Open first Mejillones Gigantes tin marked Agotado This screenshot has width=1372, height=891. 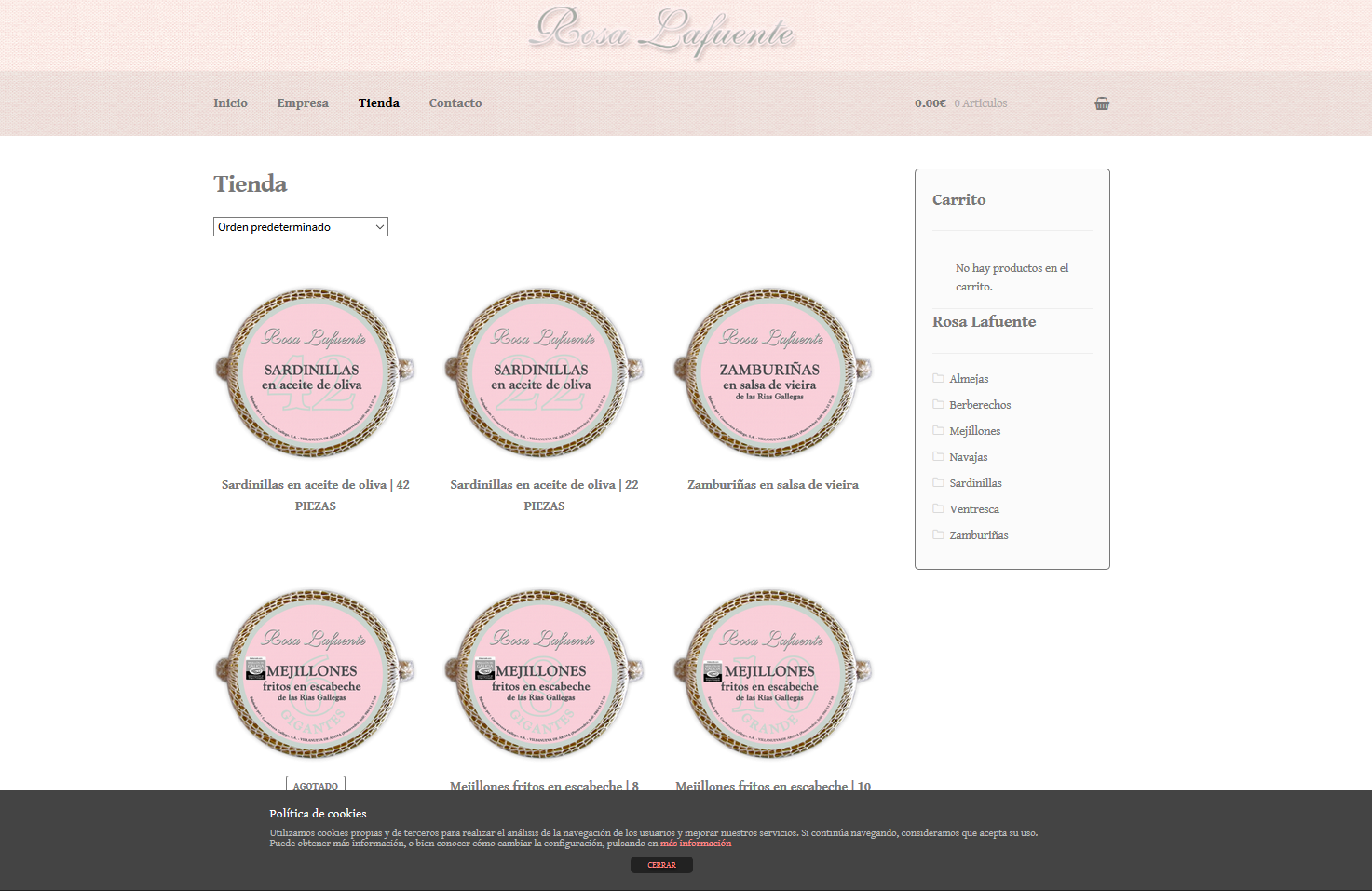(315, 673)
